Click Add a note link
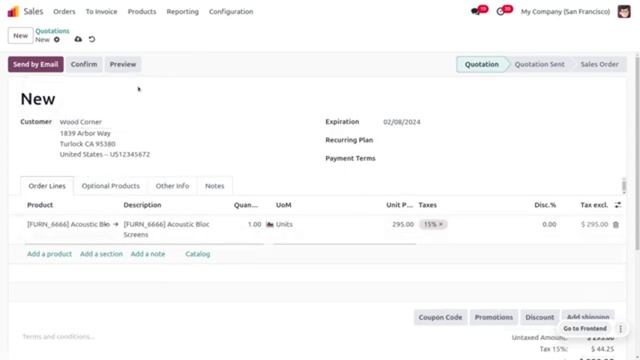 coord(148,254)
